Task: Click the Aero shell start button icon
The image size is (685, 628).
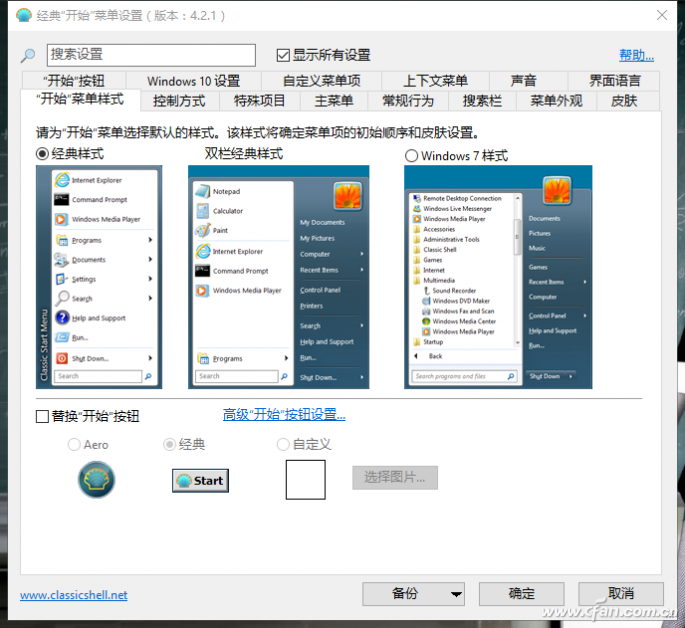Action: [x=97, y=480]
